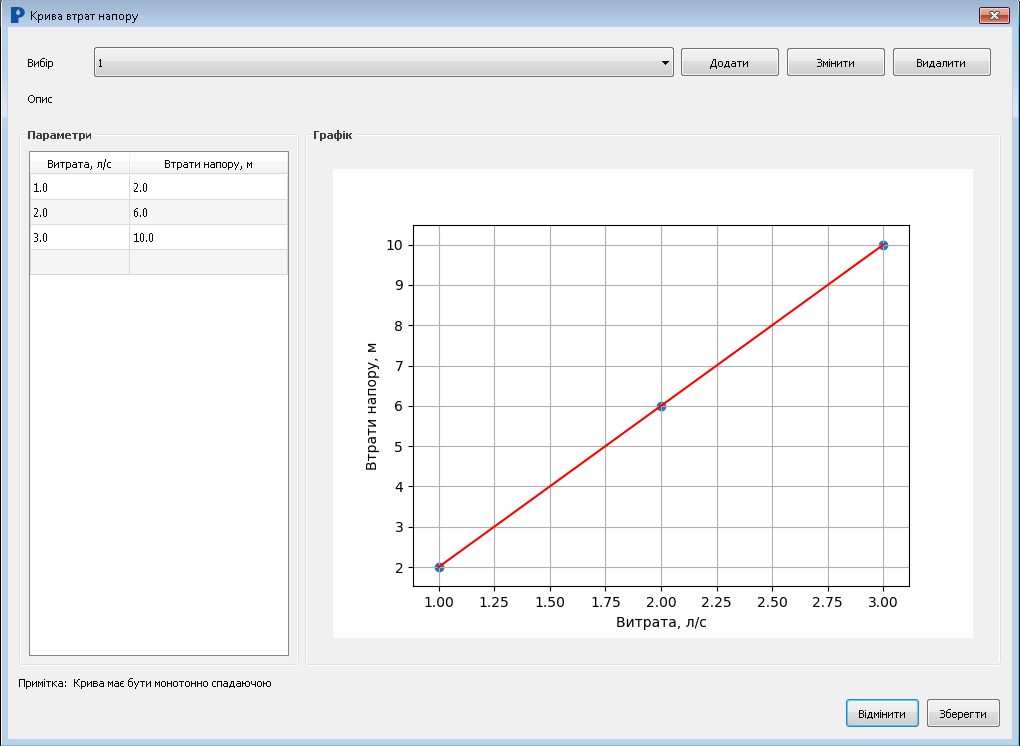
Task: Select head loss cell with value 6.0
Action: click(208, 213)
